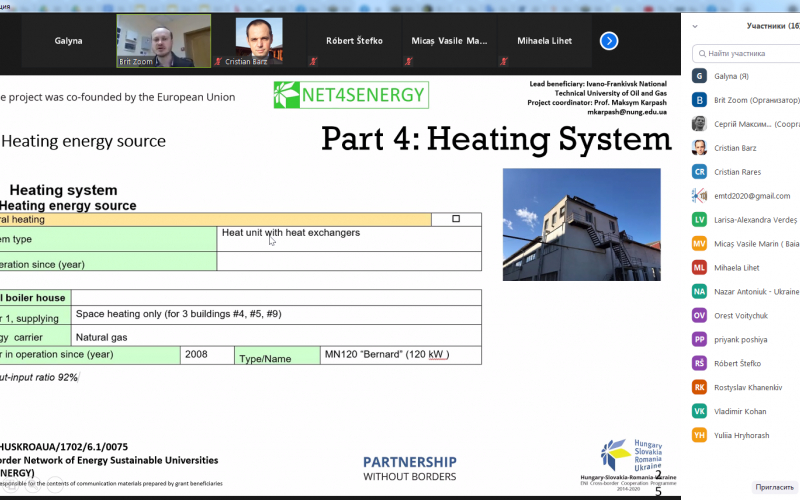Click Сергій Максим photo avatar in list
Screen dimensions: 800x500
699,124
